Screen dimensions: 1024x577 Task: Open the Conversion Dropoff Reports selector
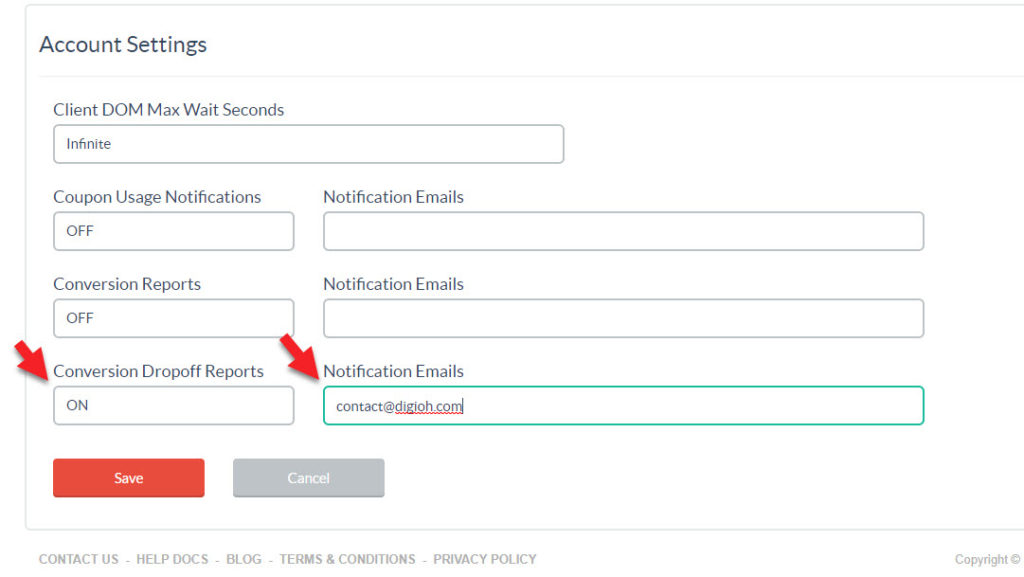coord(173,405)
